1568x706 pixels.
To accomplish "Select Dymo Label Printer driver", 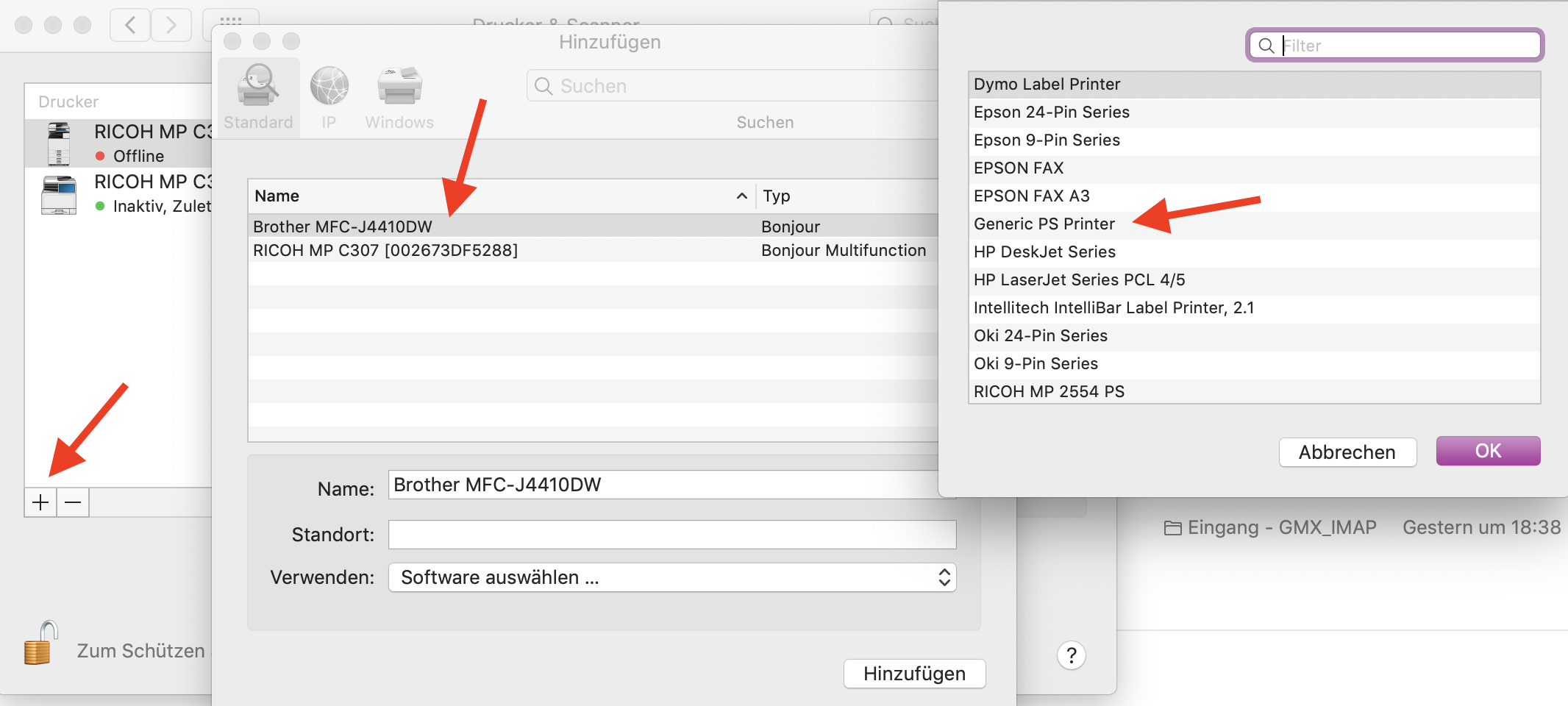I will [1255, 85].
